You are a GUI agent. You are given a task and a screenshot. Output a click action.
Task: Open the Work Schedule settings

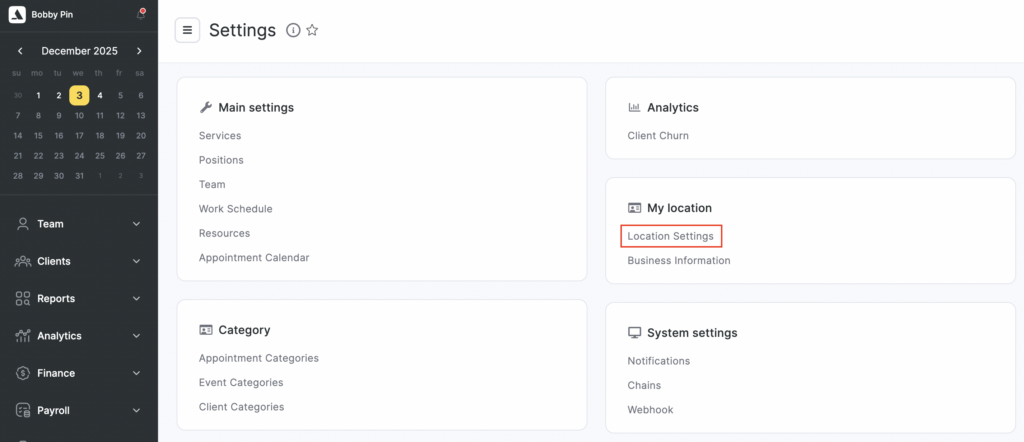click(x=235, y=209)
